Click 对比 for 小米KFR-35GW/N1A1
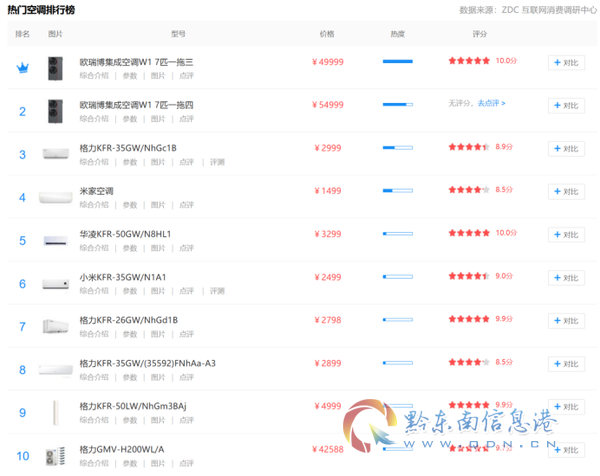This screenshot has width=600, height=476. 566,278
